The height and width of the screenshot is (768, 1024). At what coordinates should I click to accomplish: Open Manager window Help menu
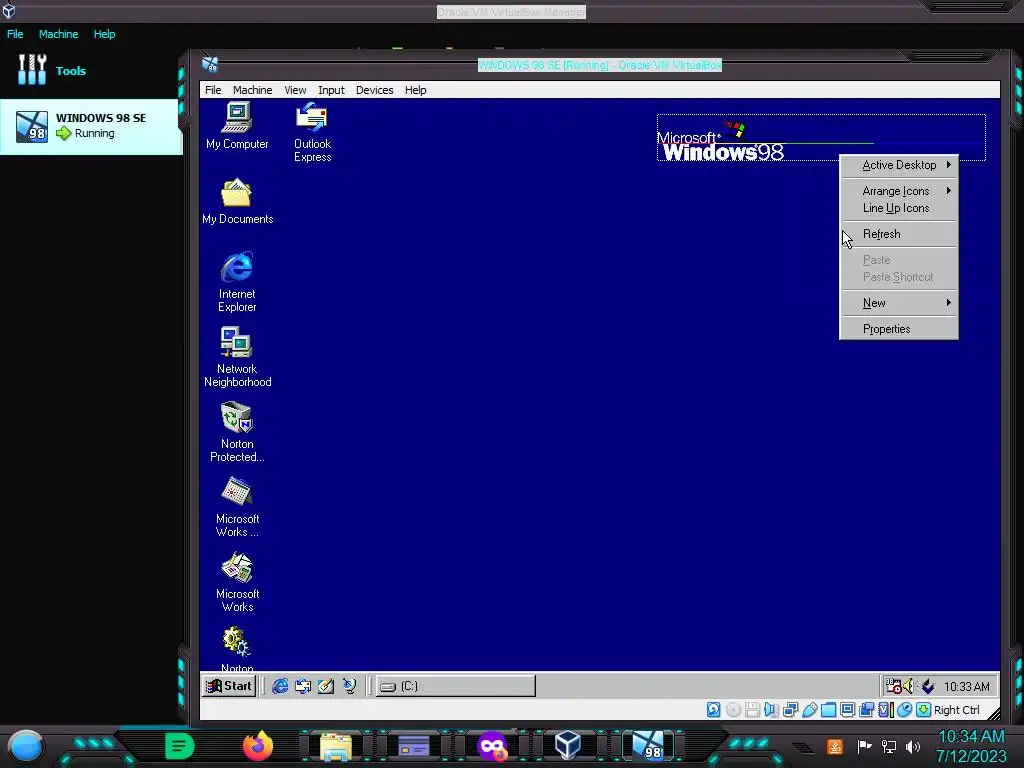pyautogui.click(x=104, y=34)
